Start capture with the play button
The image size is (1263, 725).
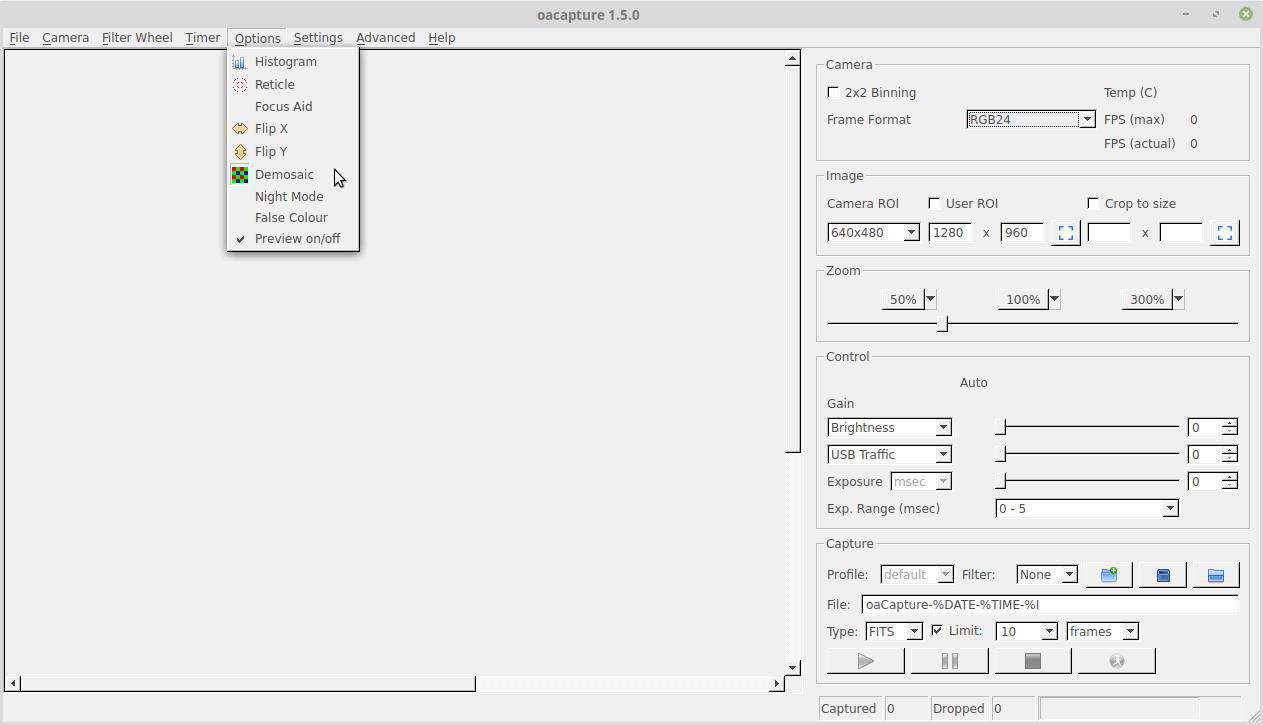tap(866, 661)
